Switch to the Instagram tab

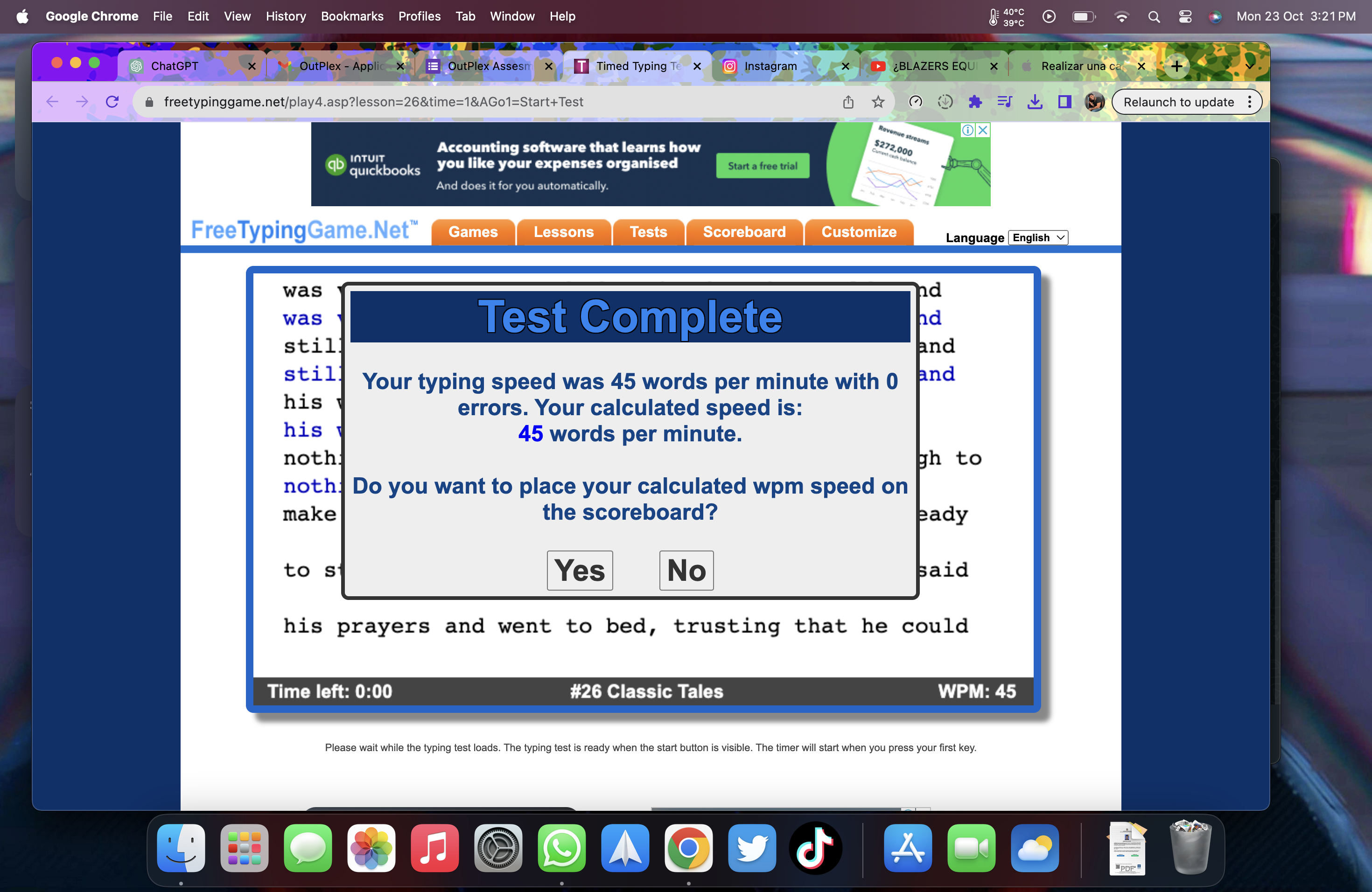(x=770, y=66)
